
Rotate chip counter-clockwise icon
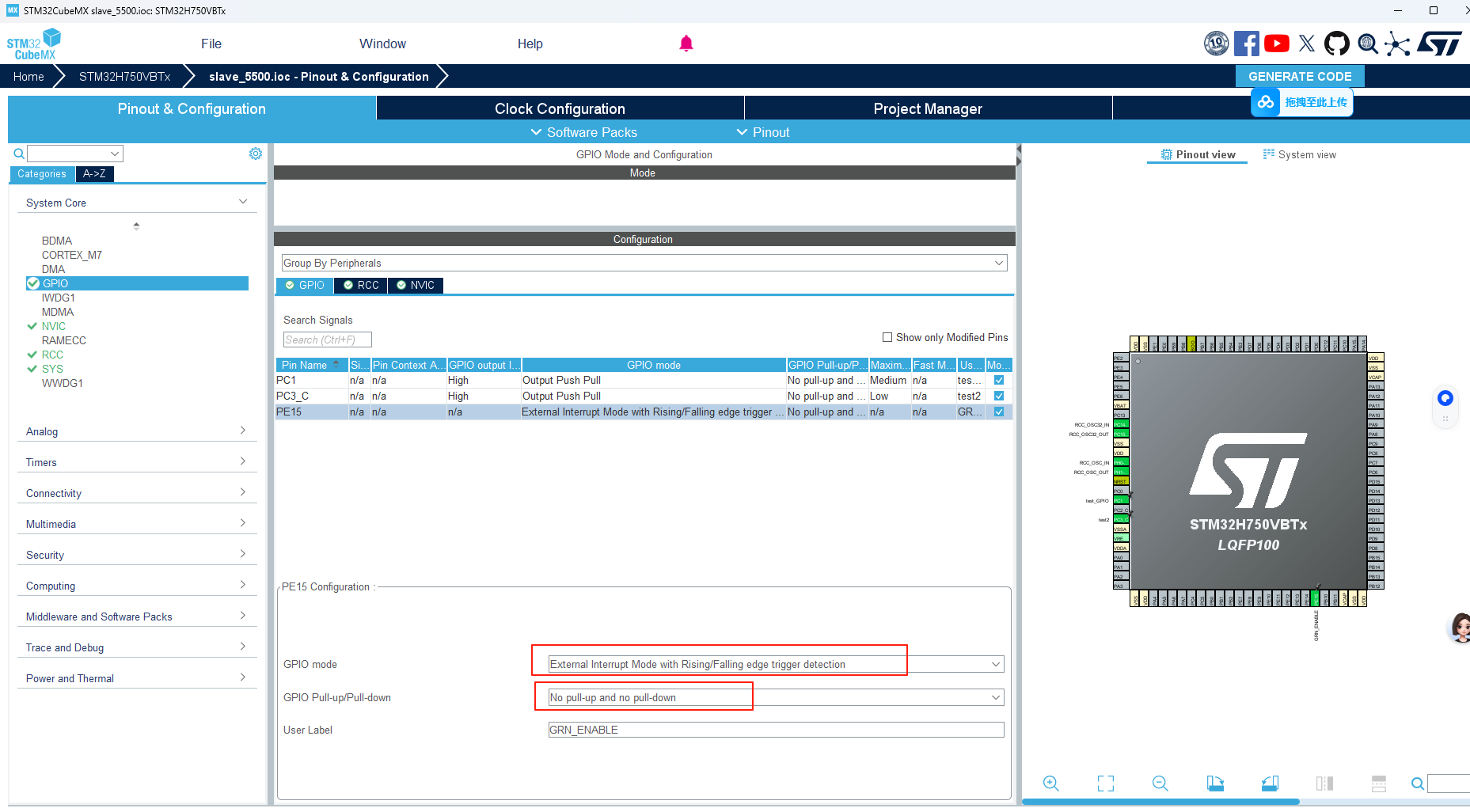tap(1270, 783)
